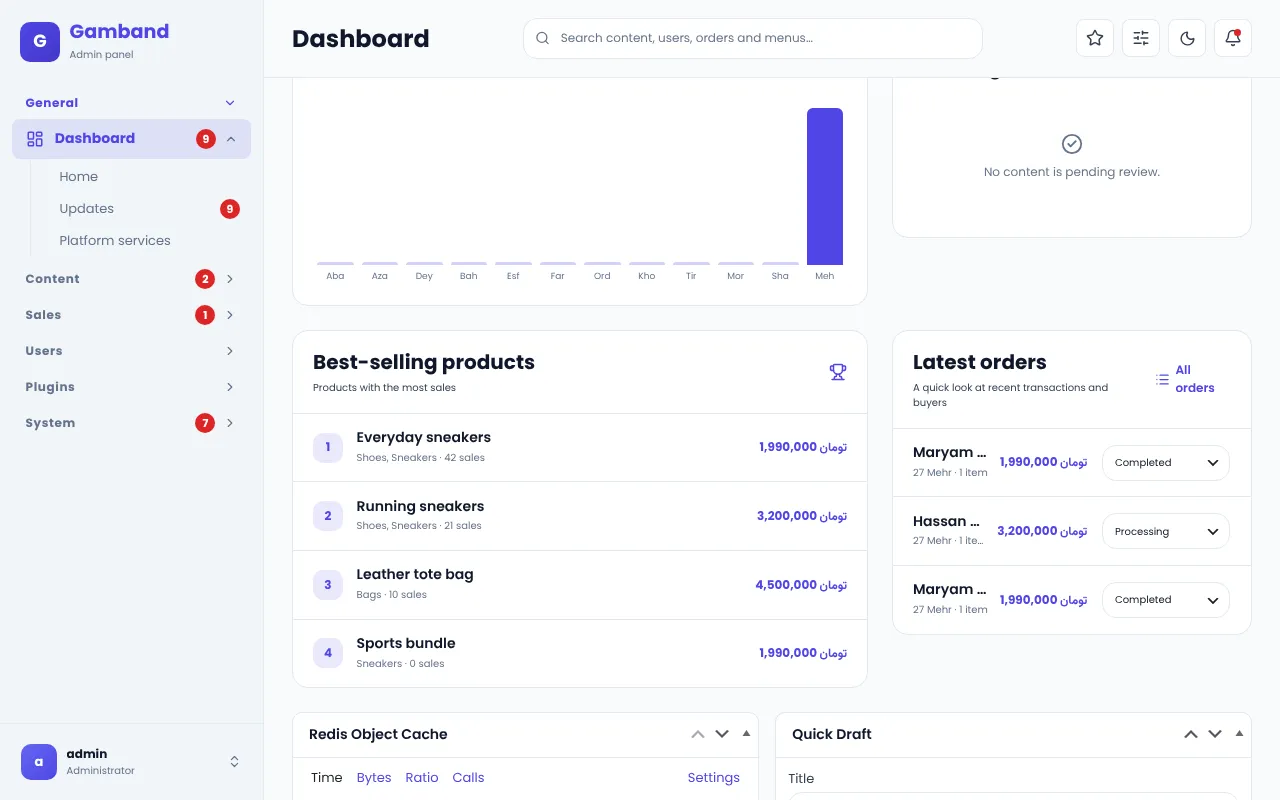The width and height of the screenshot is (1280, 800).
Task: Switch to the Bytes tab
Action: pyautogui.click(x=374, y=778)
